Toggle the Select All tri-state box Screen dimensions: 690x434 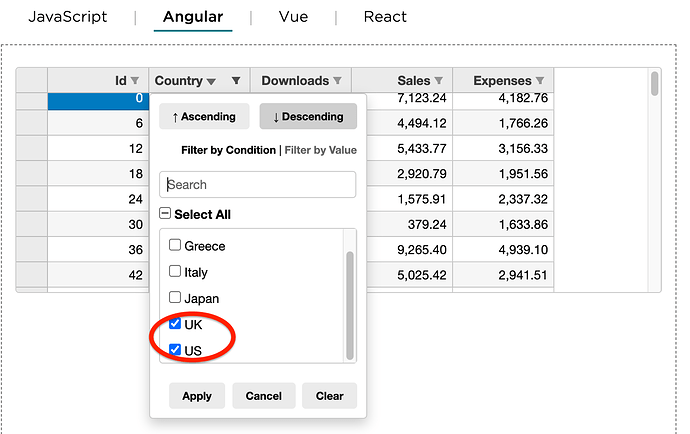click(x=165, y=213)
